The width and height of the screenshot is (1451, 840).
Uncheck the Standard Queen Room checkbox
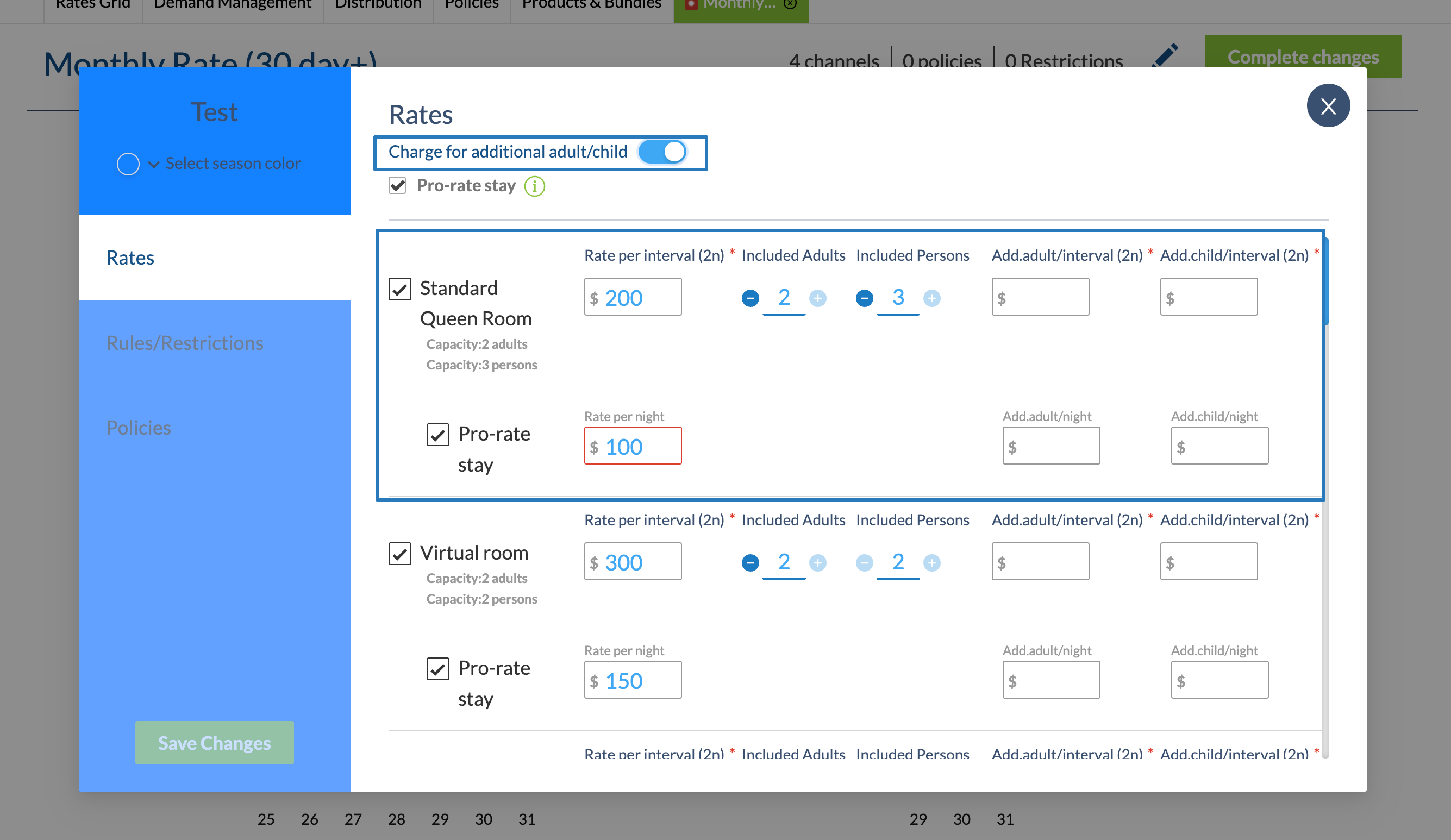[399, 289]
